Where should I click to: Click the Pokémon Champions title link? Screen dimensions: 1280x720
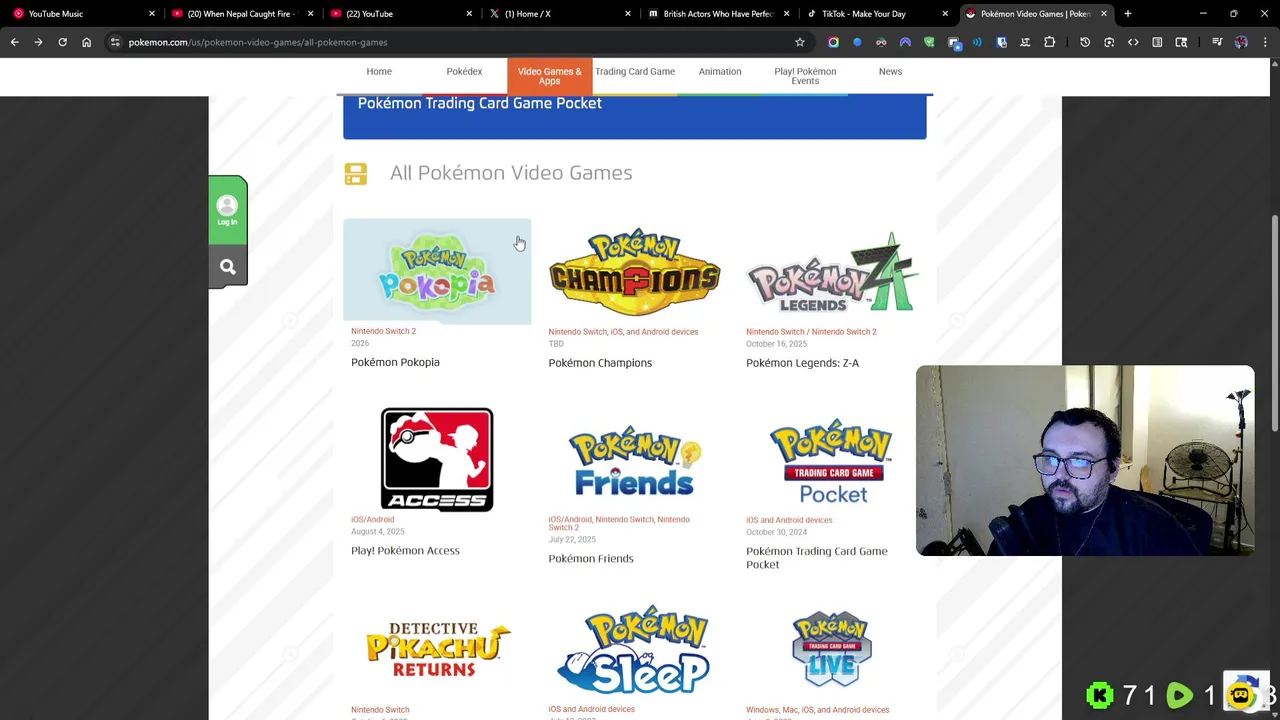coord(600,363)
